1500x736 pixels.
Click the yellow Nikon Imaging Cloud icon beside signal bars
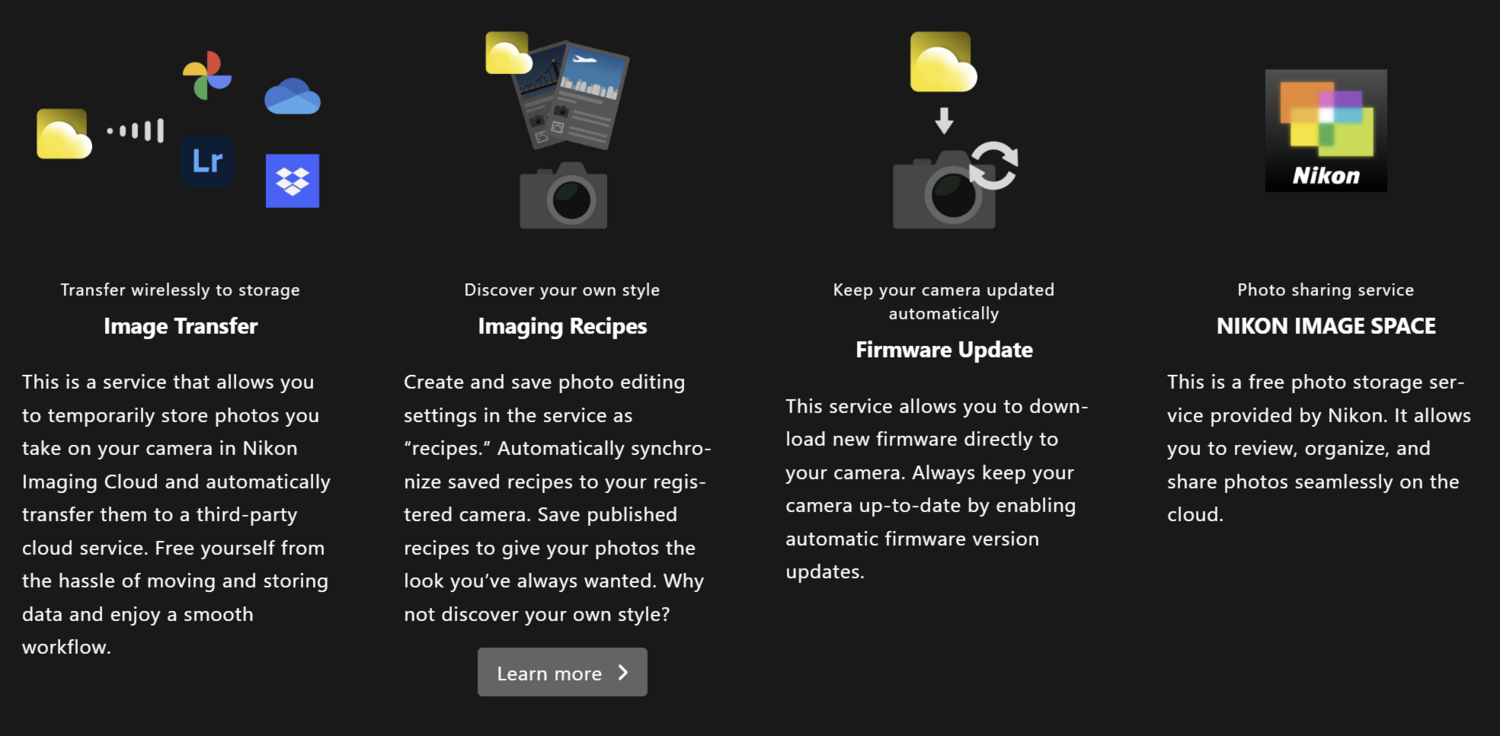pos(64,134)
